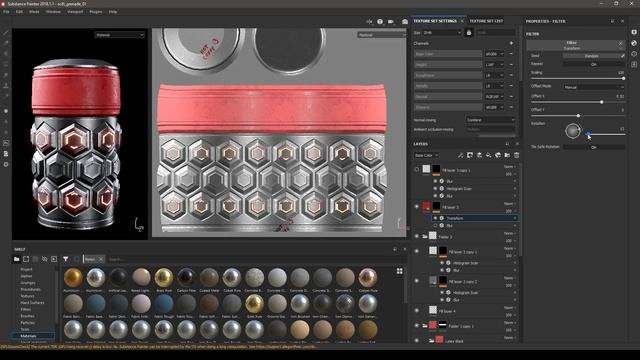Show the Blur effect under Fill layer 3
This screenshot has width=640, height=360.
point(436,226)
